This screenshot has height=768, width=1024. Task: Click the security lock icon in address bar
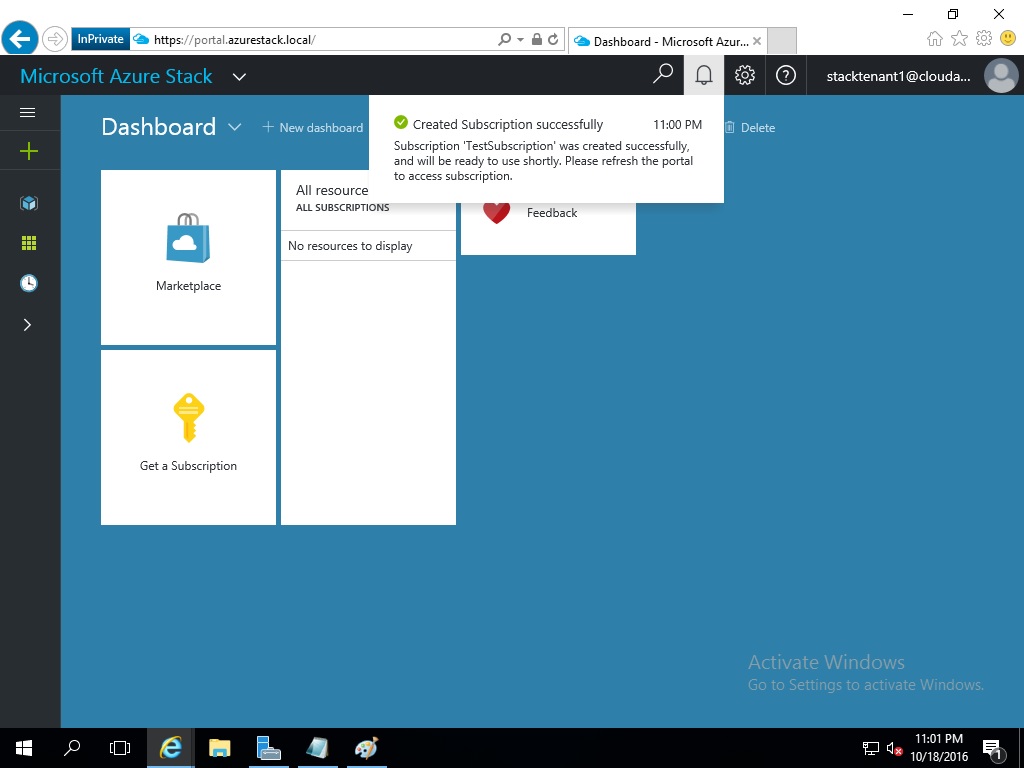537,39
